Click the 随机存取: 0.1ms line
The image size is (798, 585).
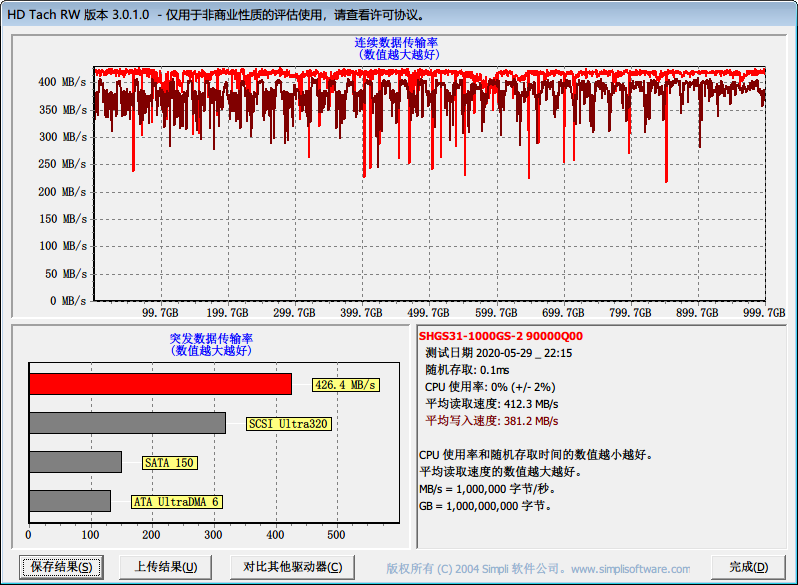pyautogui.click(x=467, y=370)
